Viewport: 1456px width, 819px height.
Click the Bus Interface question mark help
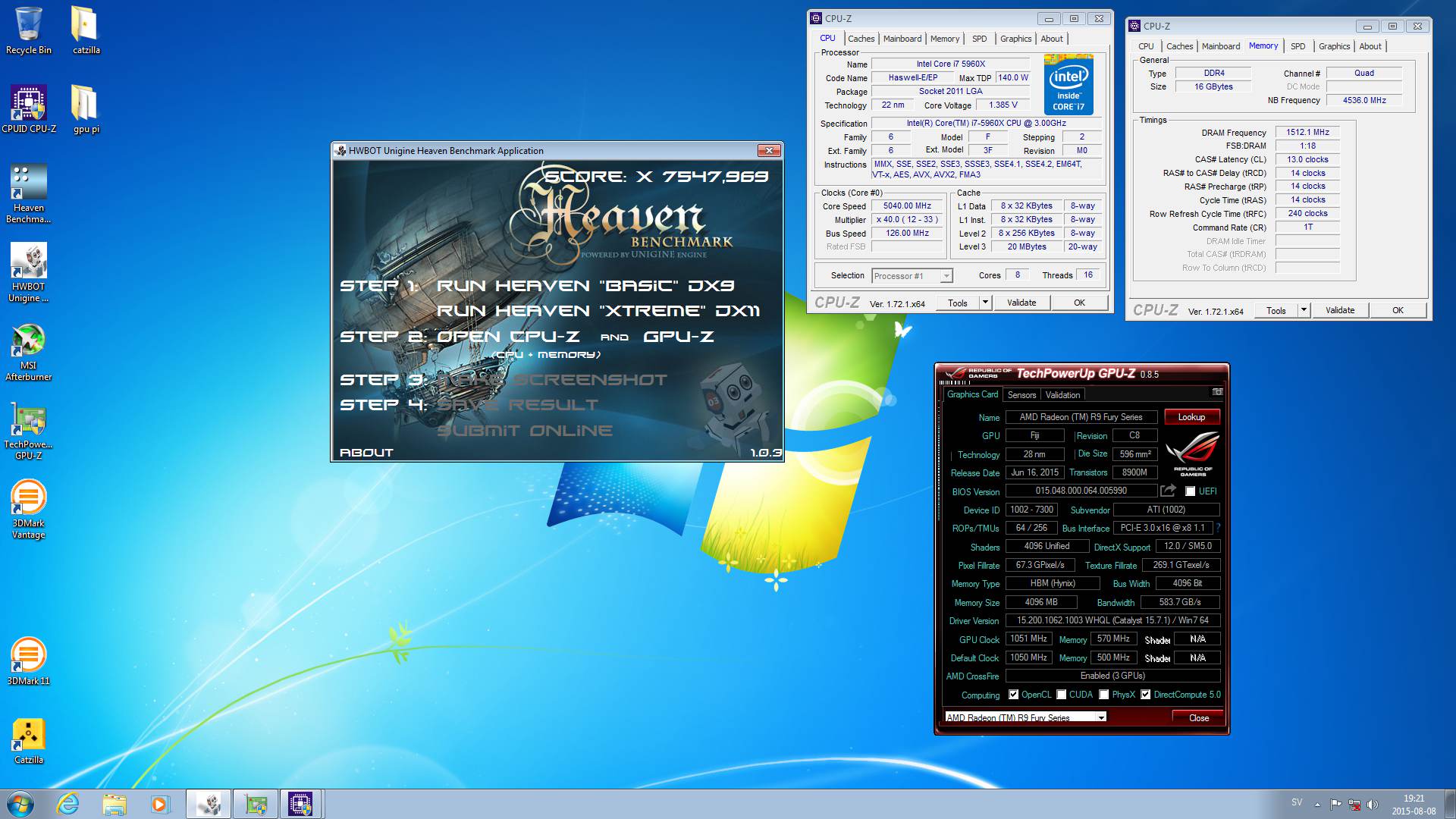(1218, 528)
